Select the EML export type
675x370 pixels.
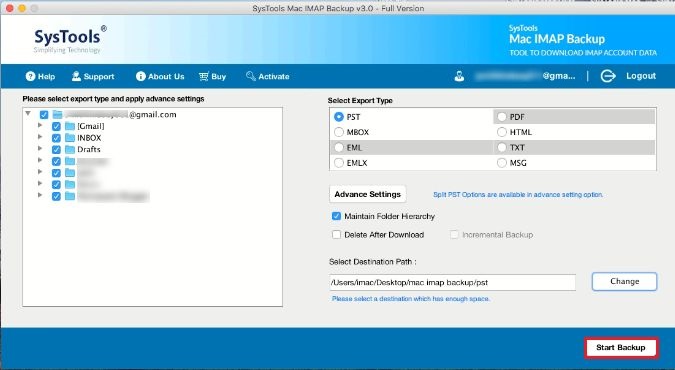(339, 148)
